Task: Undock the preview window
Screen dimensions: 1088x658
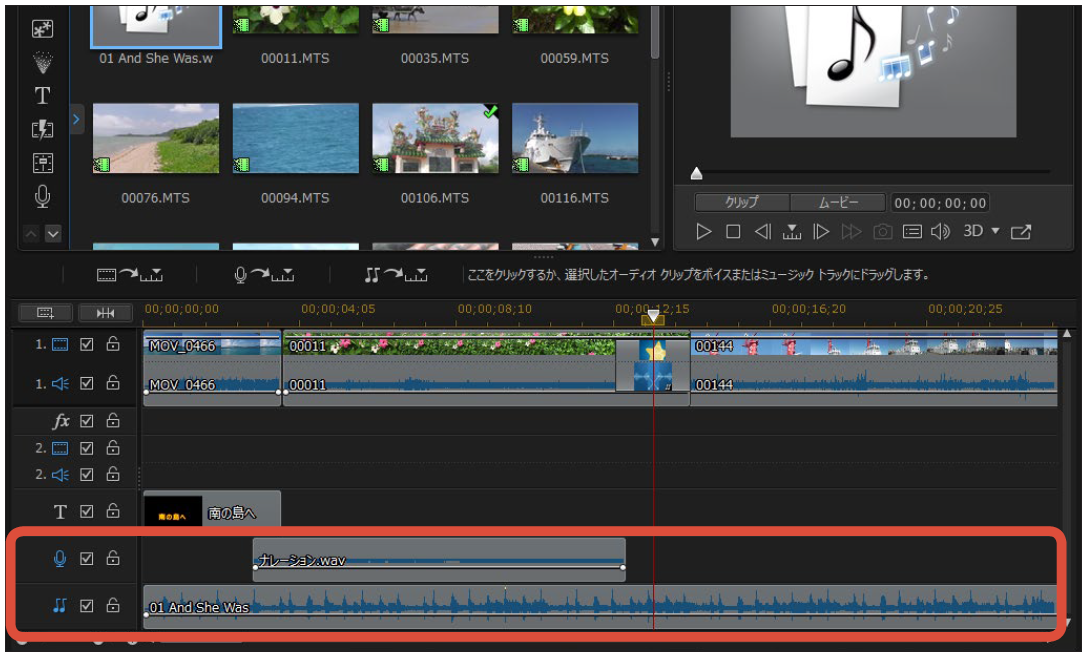Action: click(1020, 232)
